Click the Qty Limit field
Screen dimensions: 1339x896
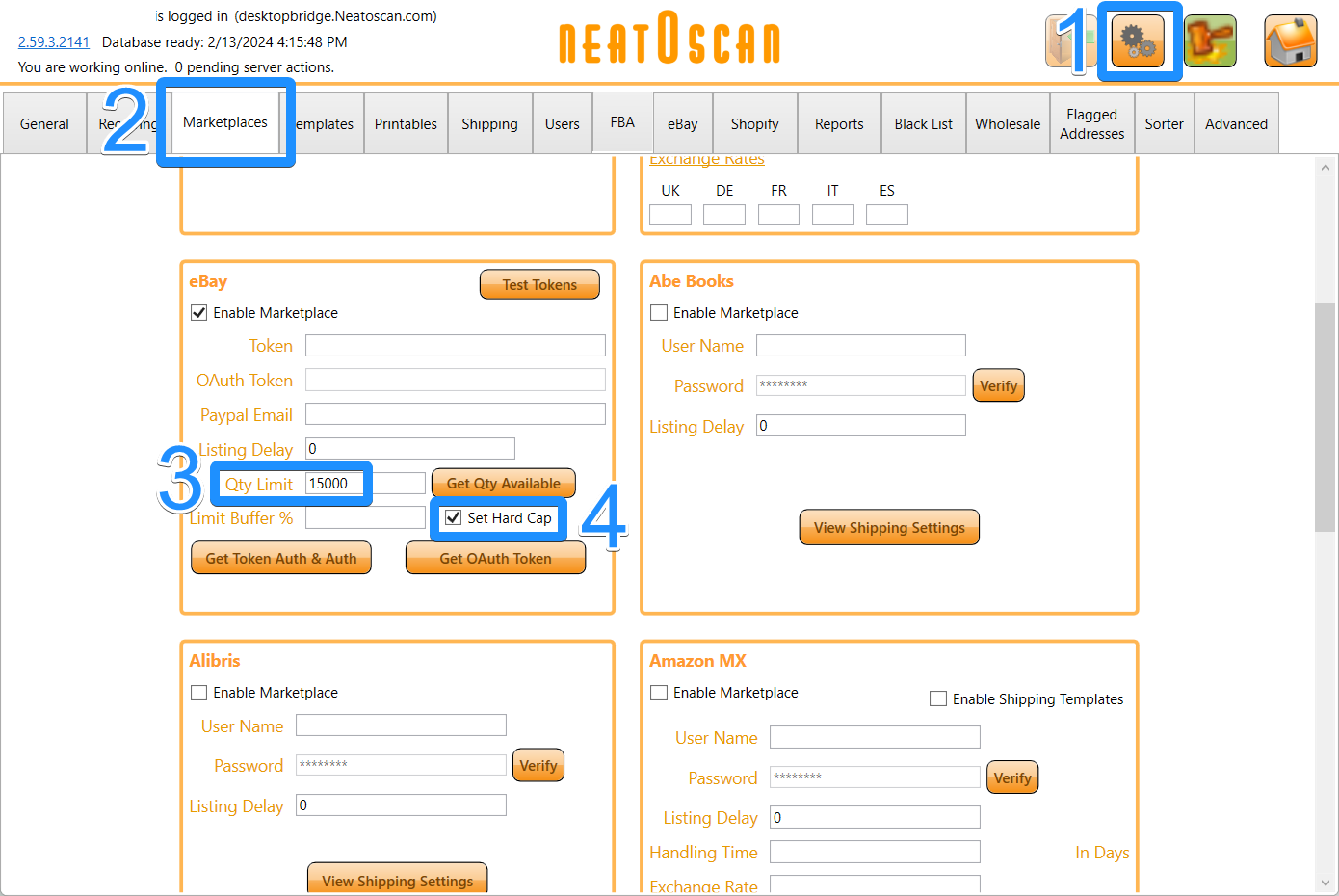(365, 483)
